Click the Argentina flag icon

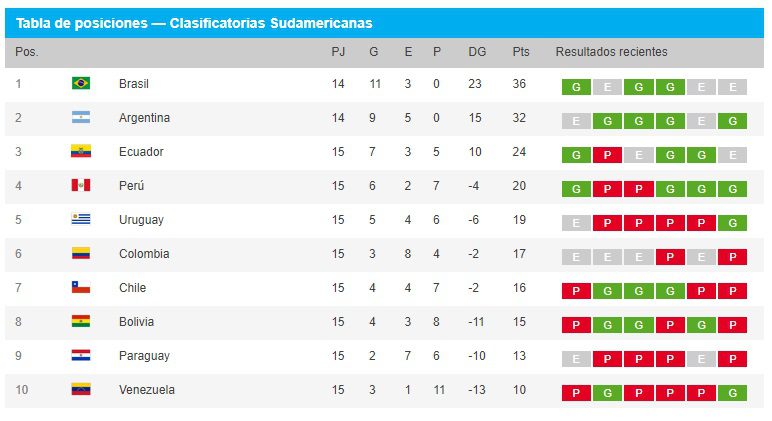click(x=81, y=118)
